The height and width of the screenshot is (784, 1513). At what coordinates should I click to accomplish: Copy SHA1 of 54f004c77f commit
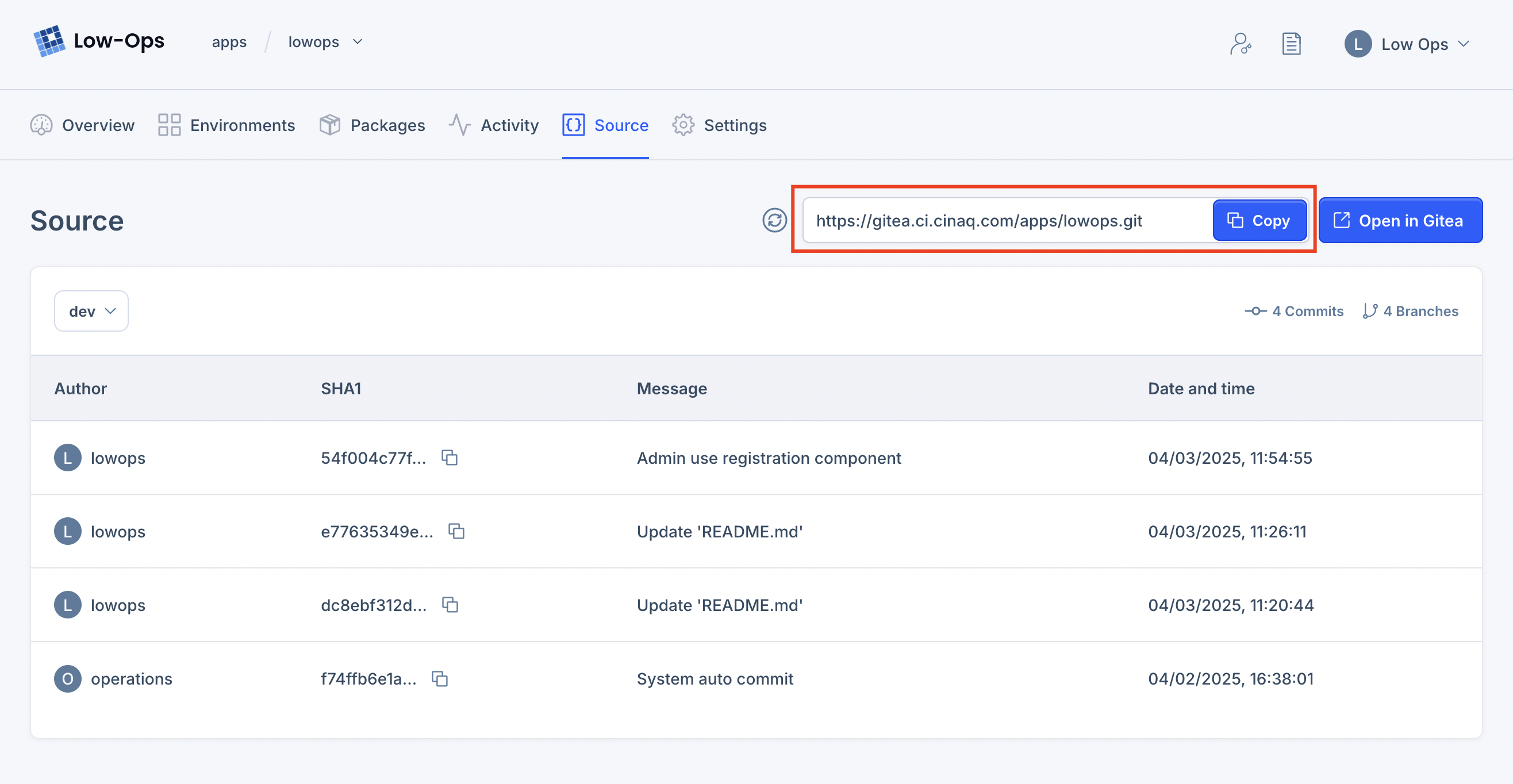coord(450,458)
